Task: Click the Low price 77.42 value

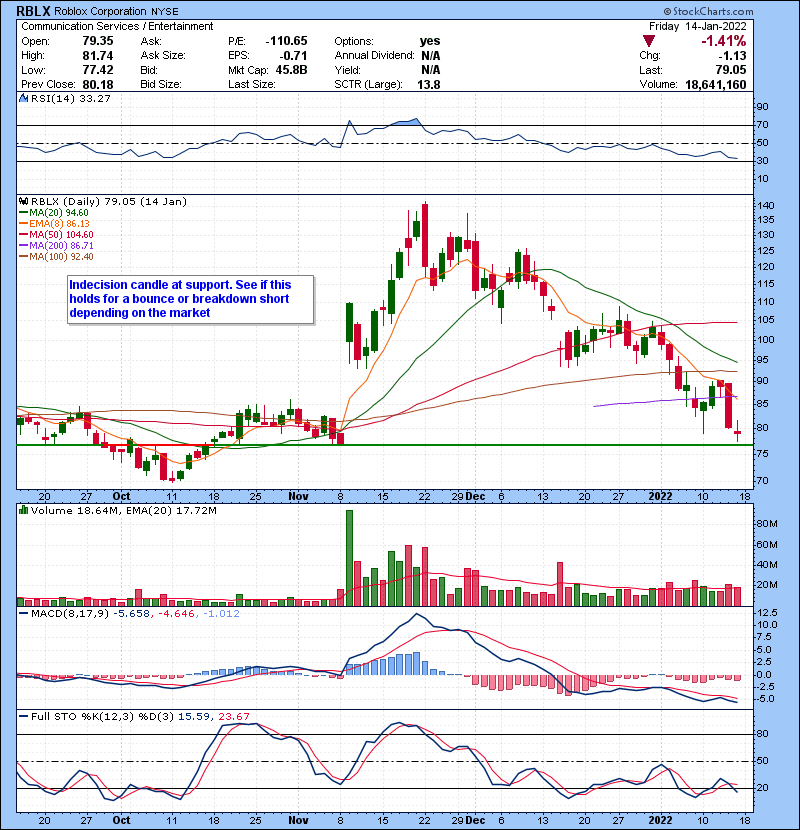Action: [98, 70]
